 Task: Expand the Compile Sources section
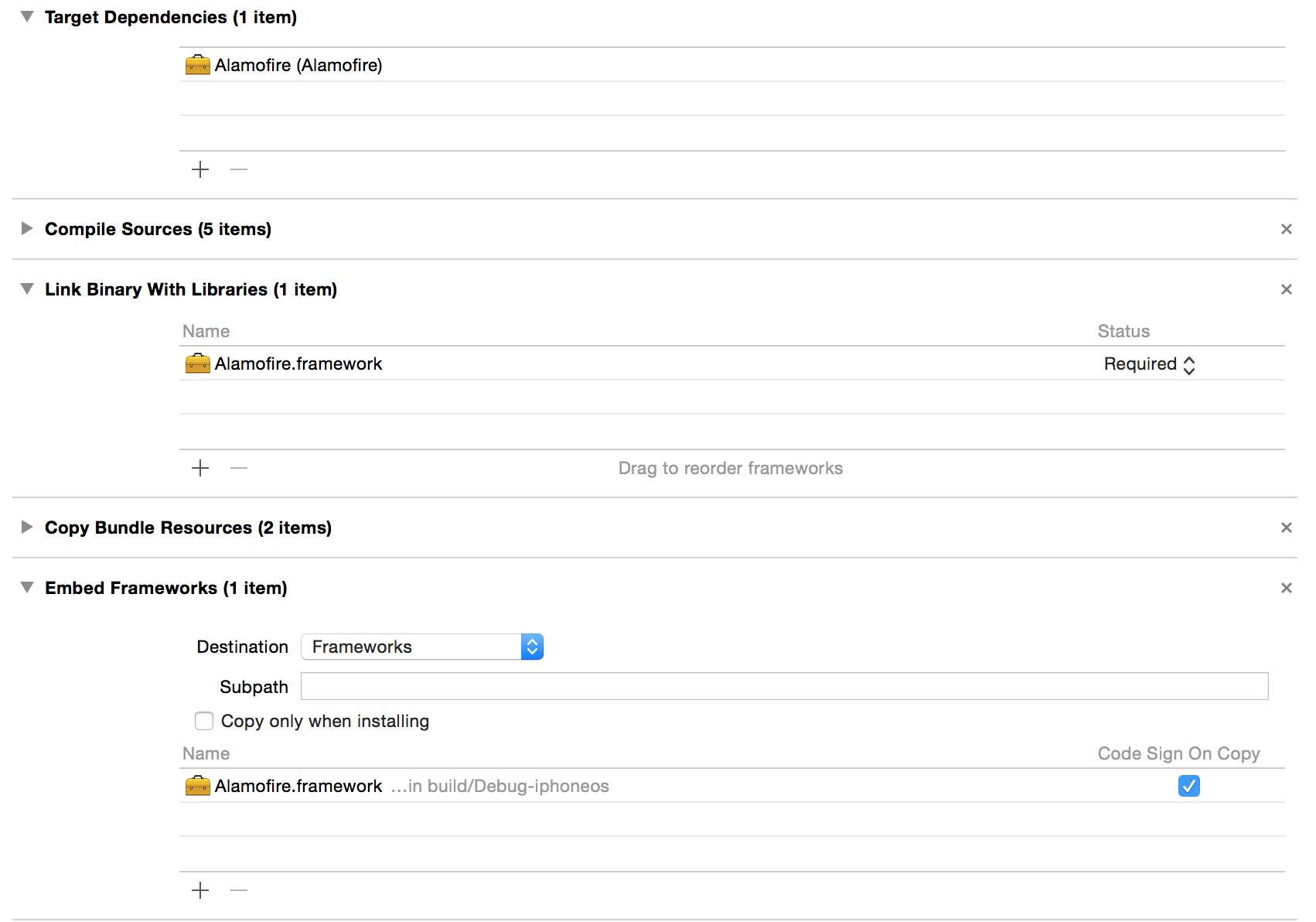tap(27, 228)
